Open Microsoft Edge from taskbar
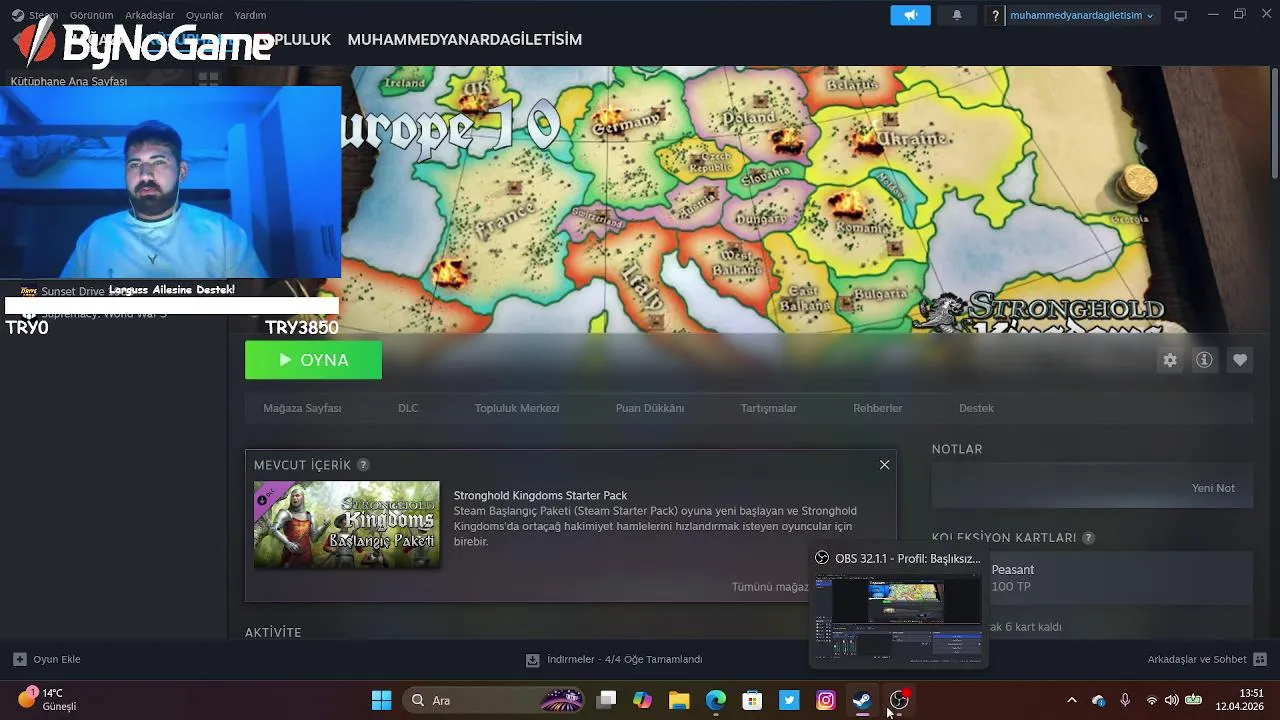Screen dimensions: 1280x720 pos(716,700)
